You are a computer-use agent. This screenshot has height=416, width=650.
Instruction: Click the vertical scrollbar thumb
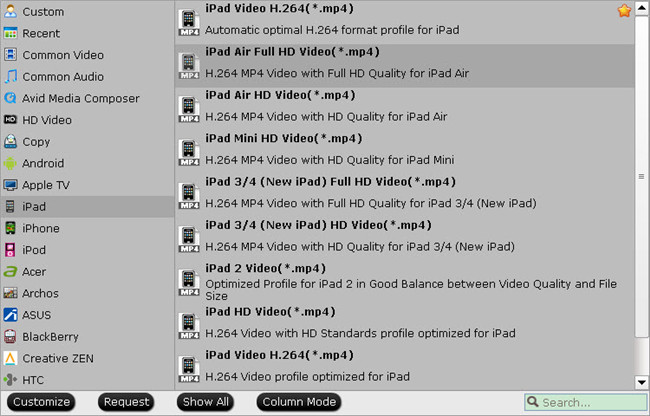641,177
